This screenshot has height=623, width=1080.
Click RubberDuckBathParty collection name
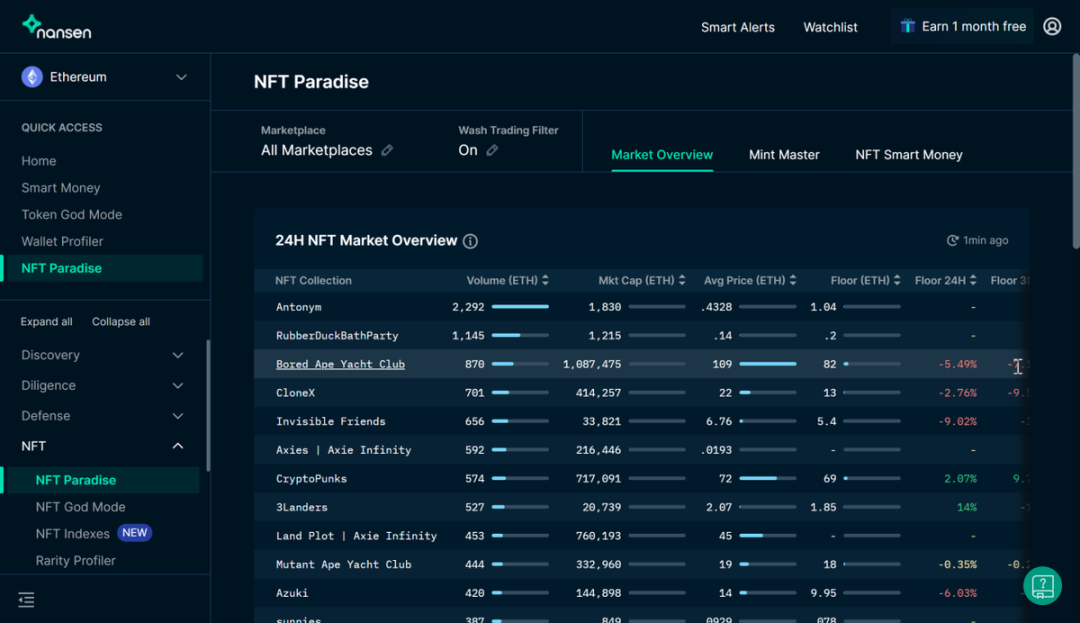[337, 335]
